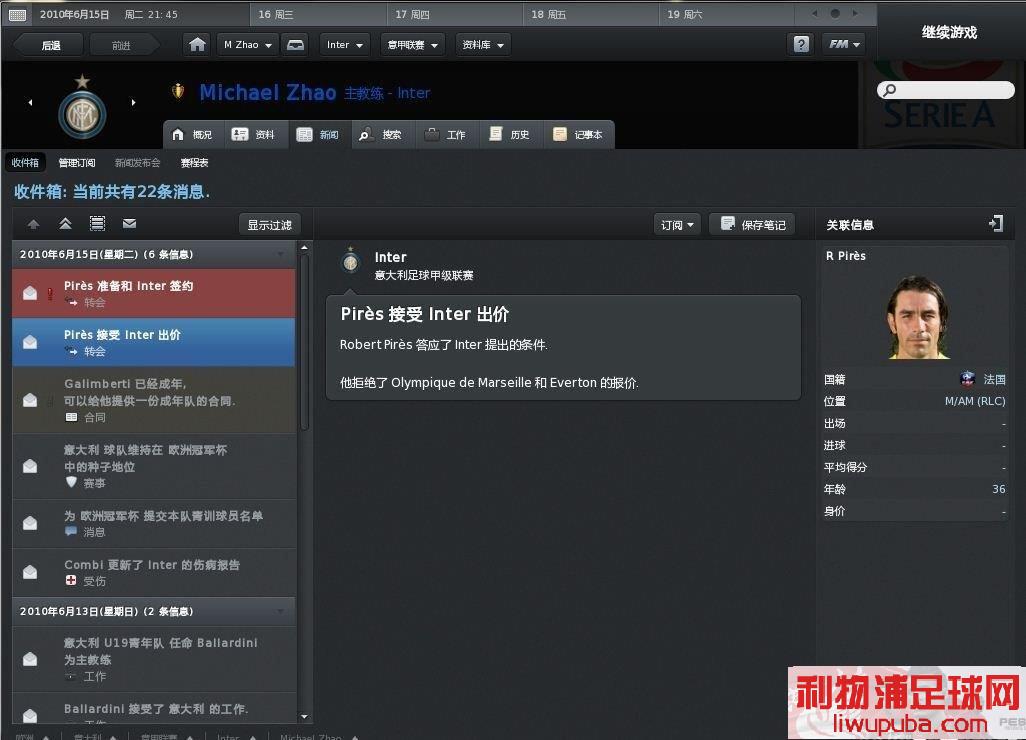This screenshot has height=740, width=1026.
Task: Switch to the 资料 tab
Action: pos(255,134)
